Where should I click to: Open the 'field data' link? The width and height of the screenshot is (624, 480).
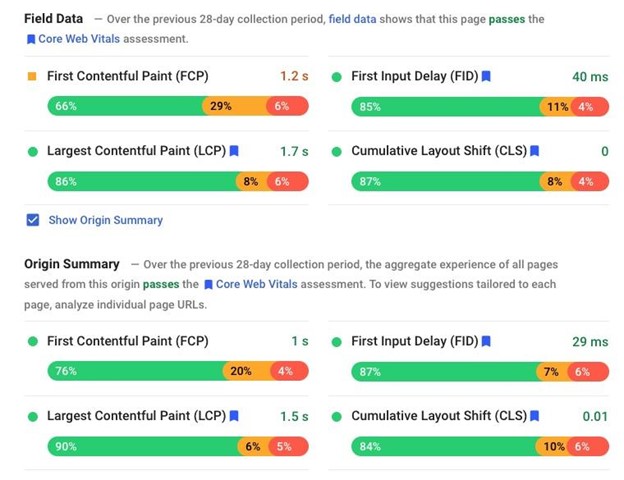356,20
